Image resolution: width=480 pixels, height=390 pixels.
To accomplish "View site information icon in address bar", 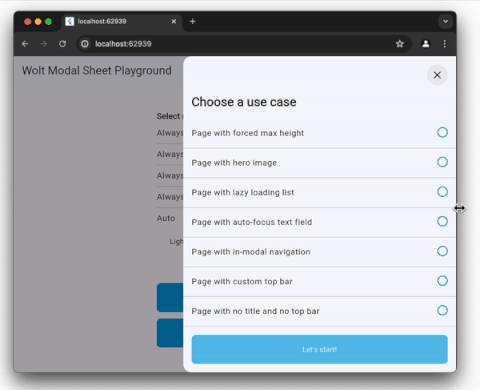I will [x=85, y=44].
